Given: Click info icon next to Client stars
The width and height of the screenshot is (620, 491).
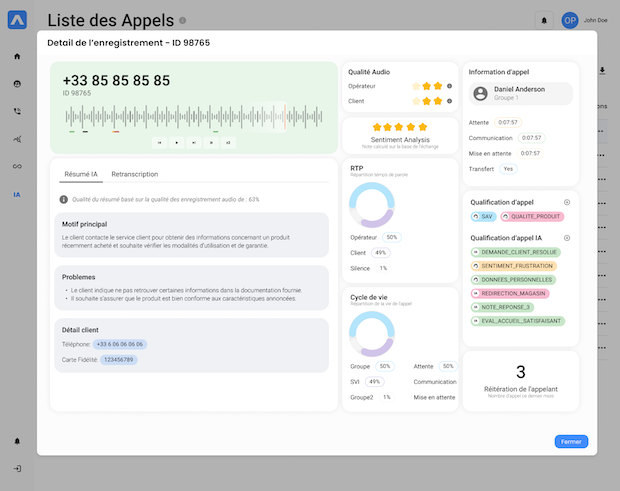Looking at the screenshot, I should 449,101.
